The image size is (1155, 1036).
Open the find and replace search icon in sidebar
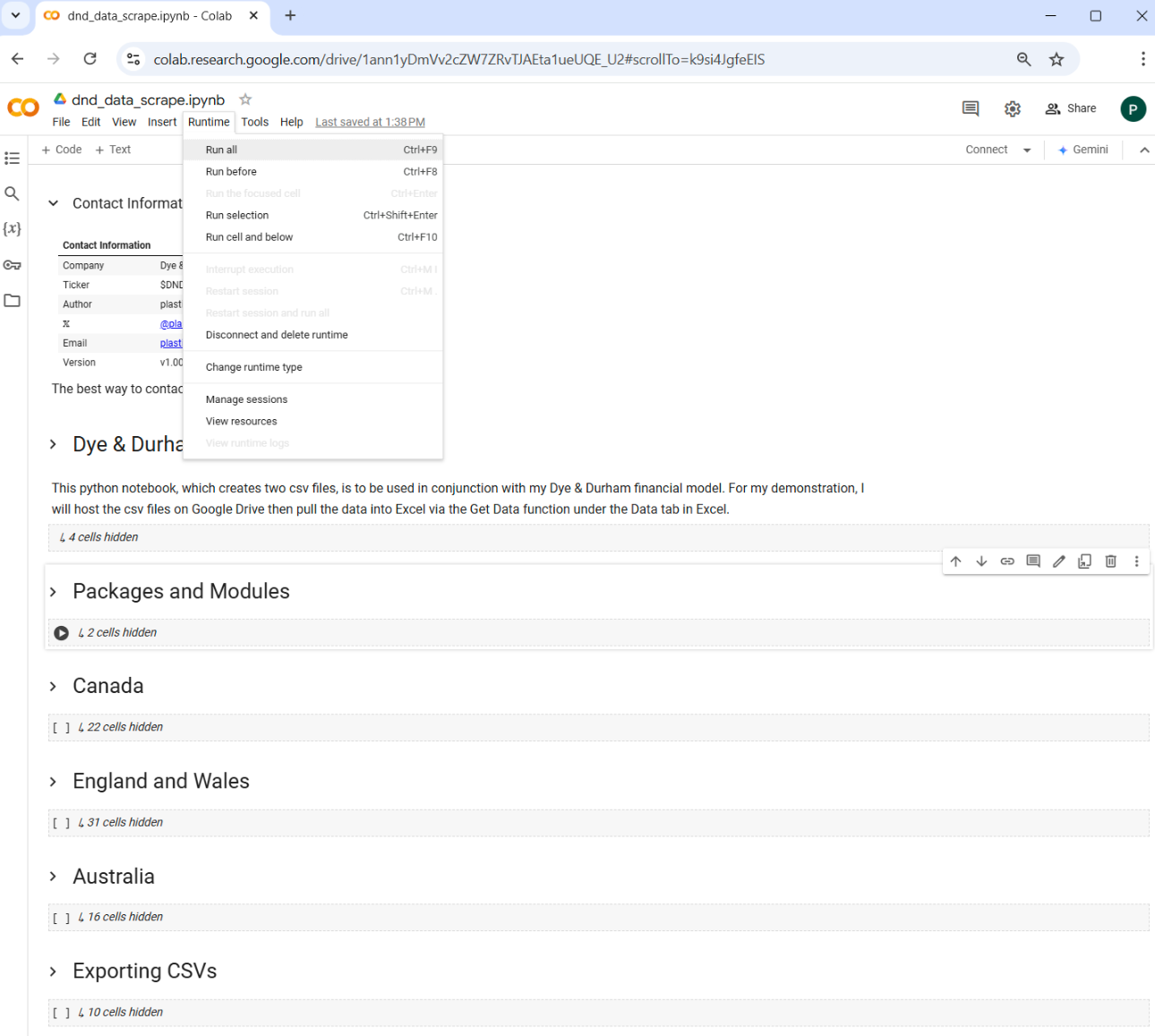12,193
